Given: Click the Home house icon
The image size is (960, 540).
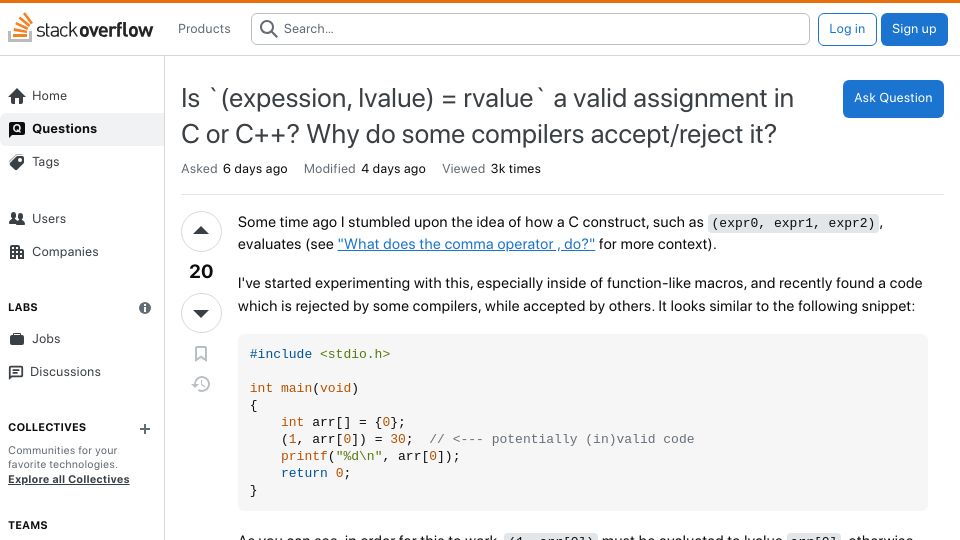Looking at the screenshot, I should click(17, 96).
